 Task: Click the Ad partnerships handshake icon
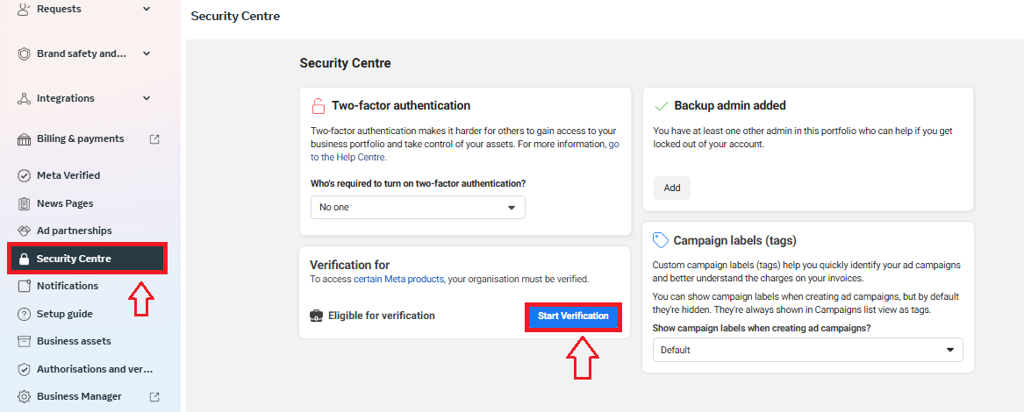coord(24,231)
